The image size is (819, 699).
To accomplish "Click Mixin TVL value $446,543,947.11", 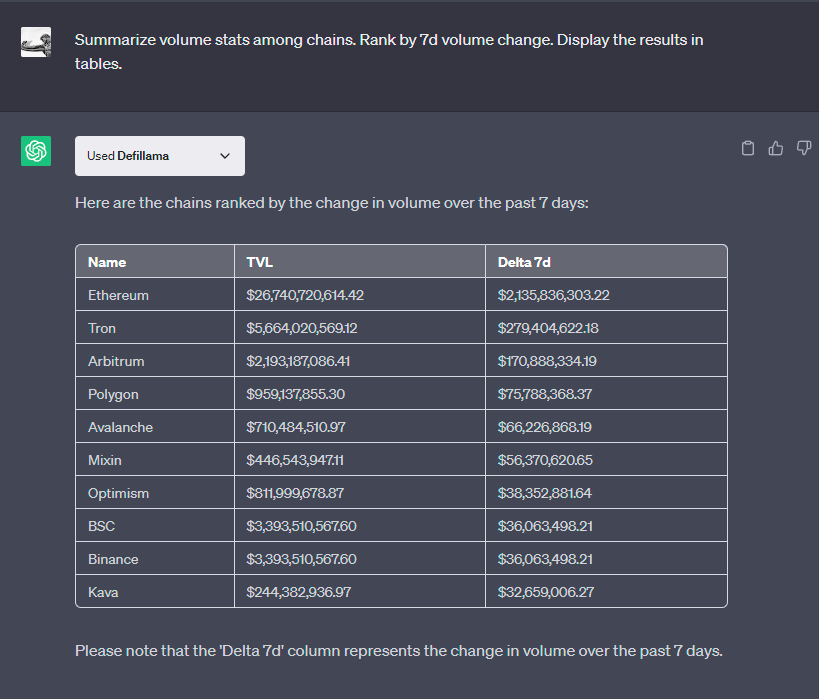I will coord(295,460).
